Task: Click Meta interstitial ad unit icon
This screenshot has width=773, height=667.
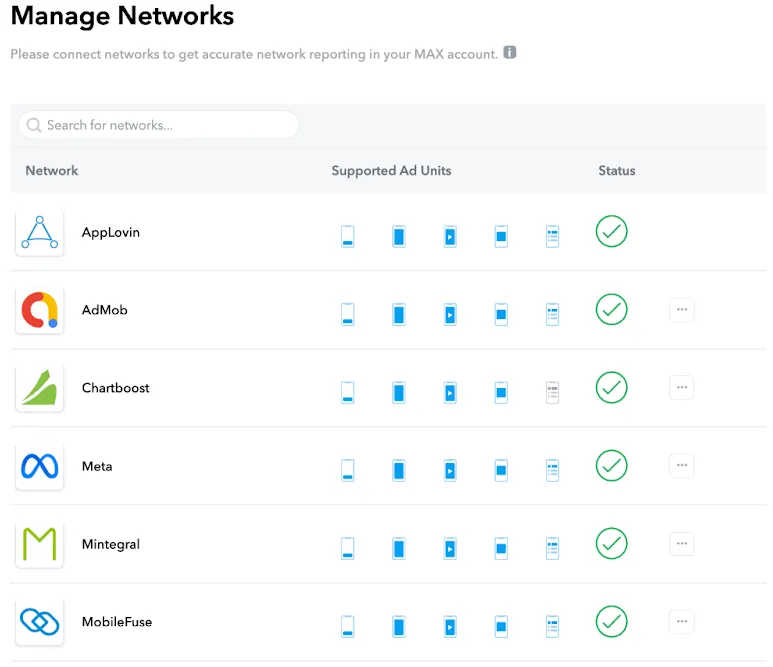Action: coord(399,470)
